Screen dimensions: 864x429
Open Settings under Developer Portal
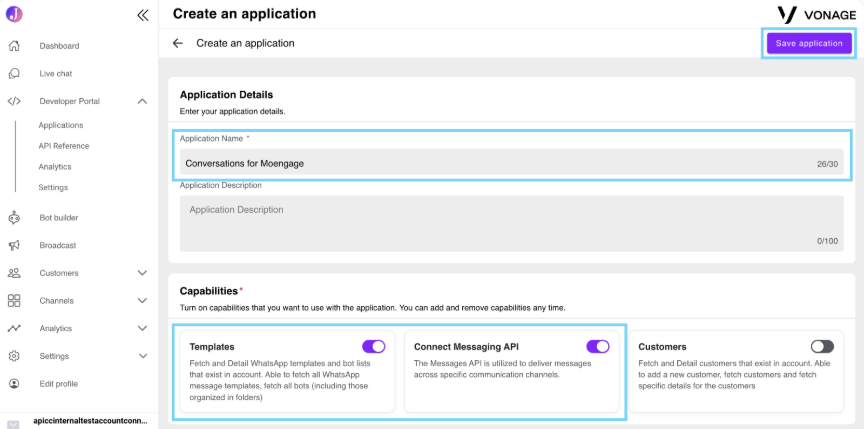click(x=53, y=187)
